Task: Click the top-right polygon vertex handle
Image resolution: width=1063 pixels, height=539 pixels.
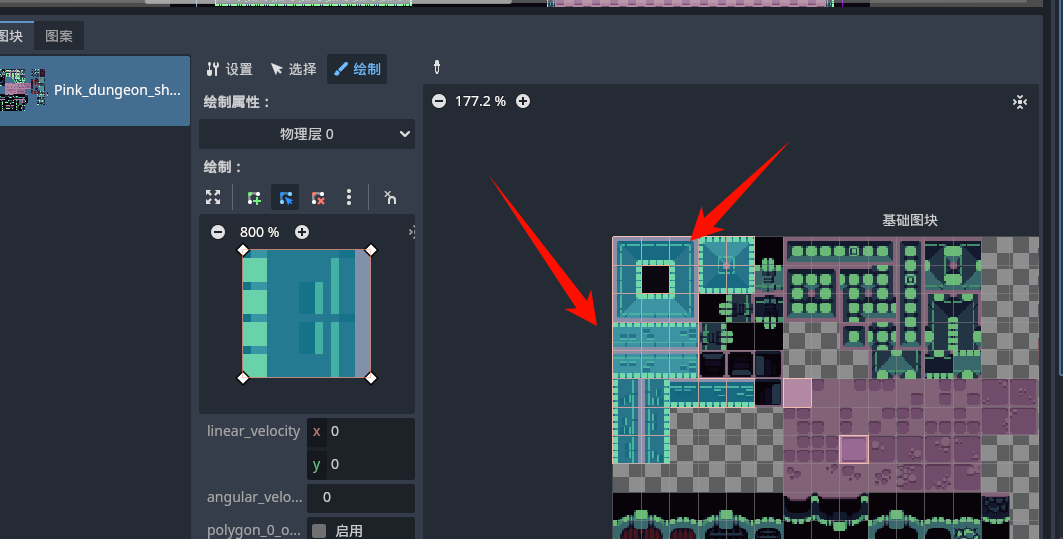Action: pyautogui.click(x=370, y=250)
